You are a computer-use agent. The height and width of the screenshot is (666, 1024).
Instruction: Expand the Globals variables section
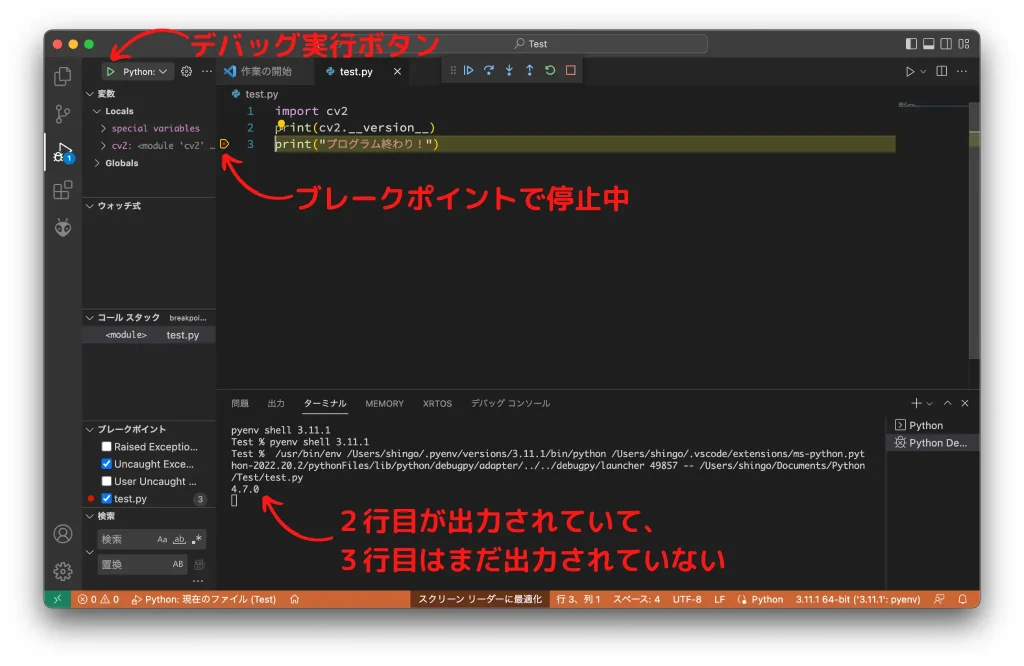click(121, 163)
